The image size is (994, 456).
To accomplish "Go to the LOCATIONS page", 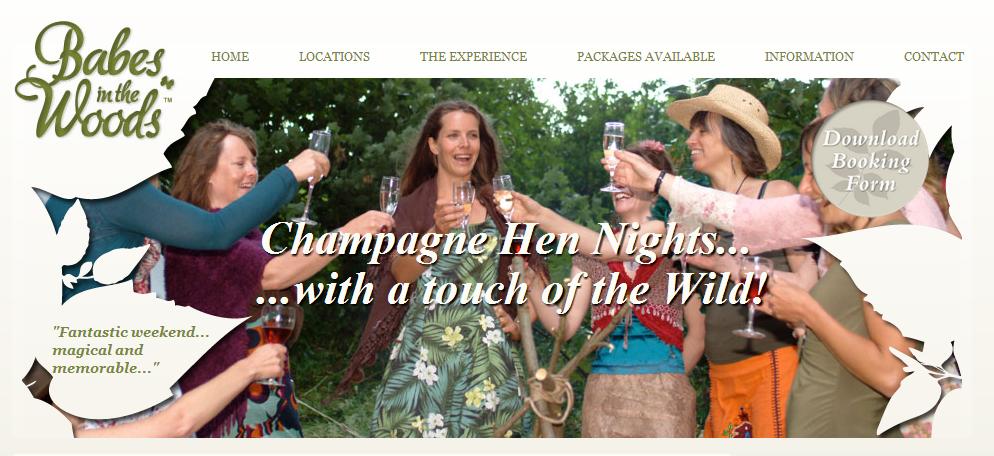I will pos(334,56).
